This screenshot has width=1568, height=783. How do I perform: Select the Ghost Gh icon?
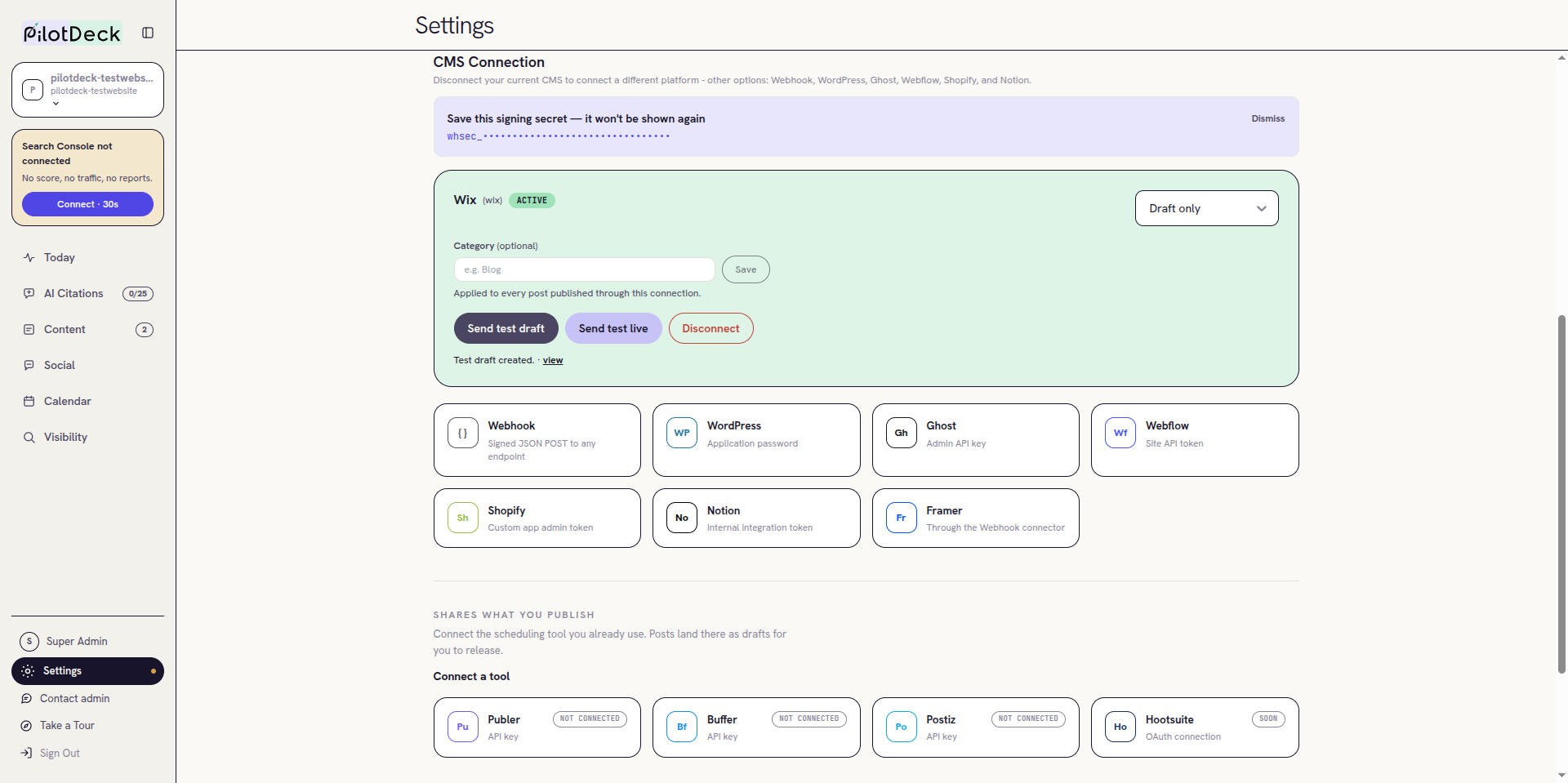[x=901, y=433]
